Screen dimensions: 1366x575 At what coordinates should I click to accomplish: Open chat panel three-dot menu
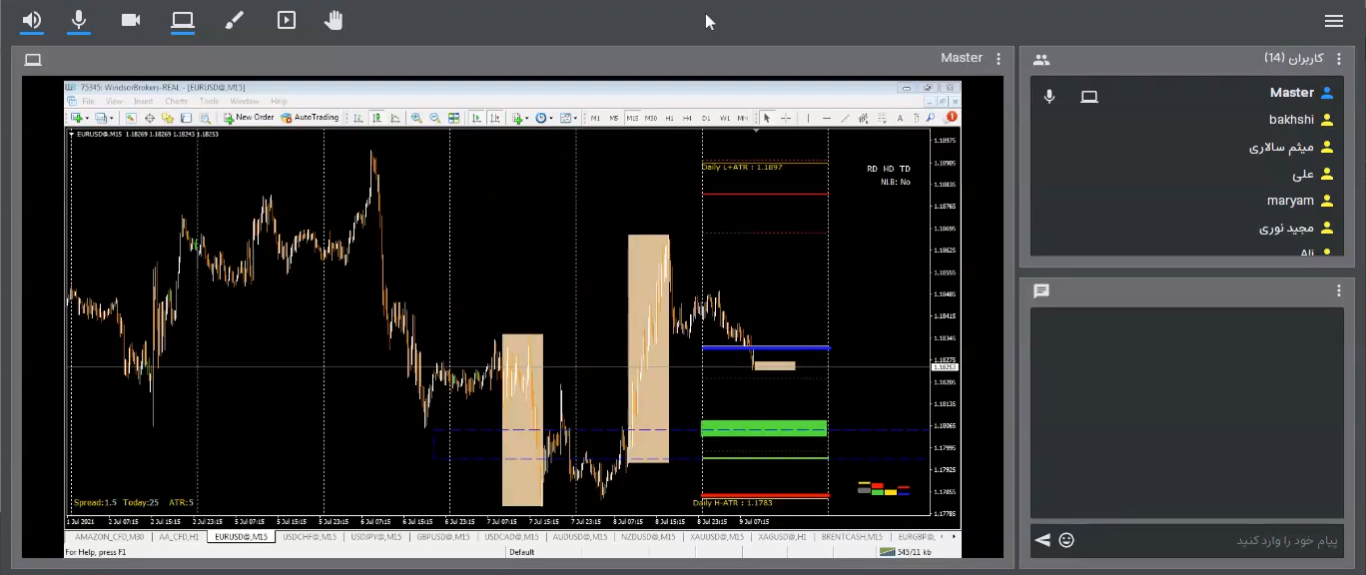[1339, 291]
